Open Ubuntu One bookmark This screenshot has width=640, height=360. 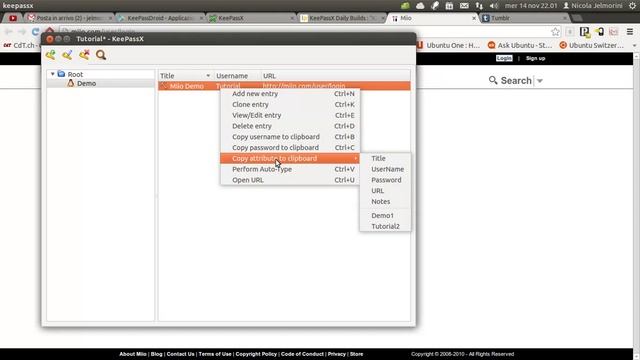(449, 45)
